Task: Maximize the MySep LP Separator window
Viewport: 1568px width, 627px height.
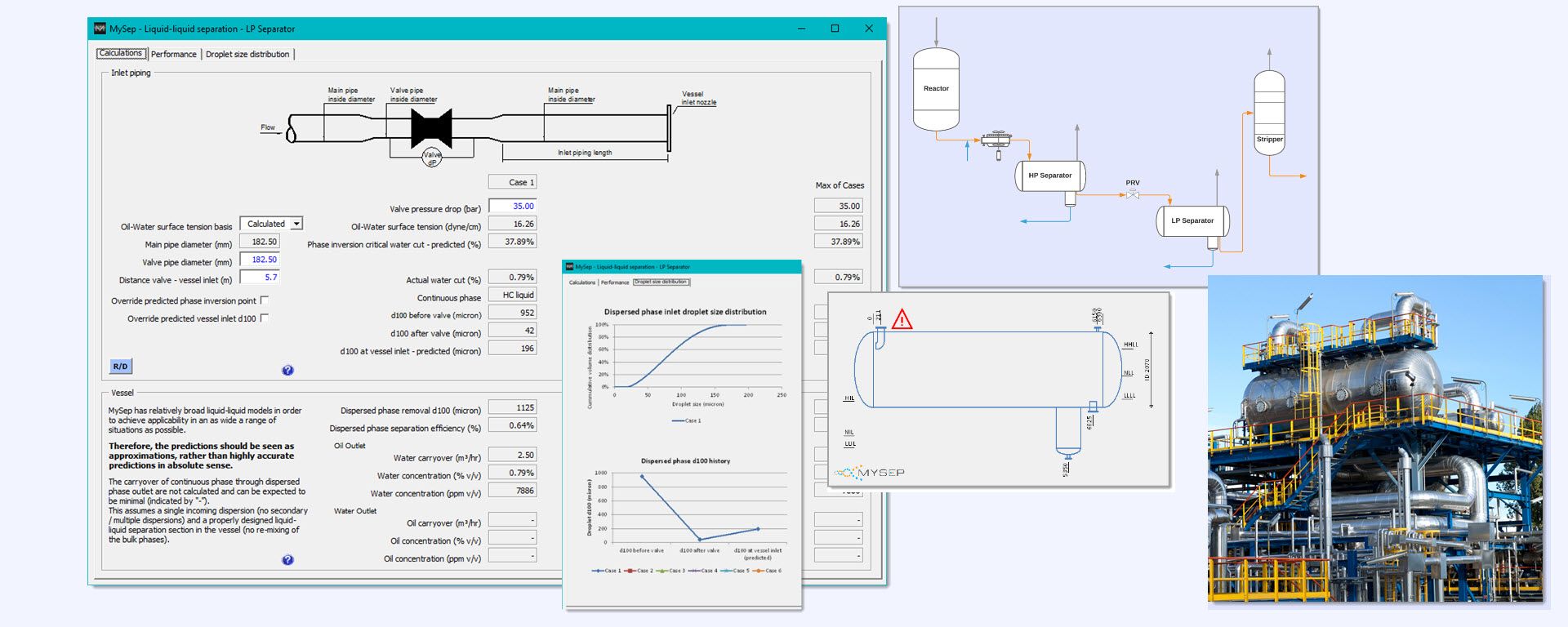Action: click(x=835, y=29)
